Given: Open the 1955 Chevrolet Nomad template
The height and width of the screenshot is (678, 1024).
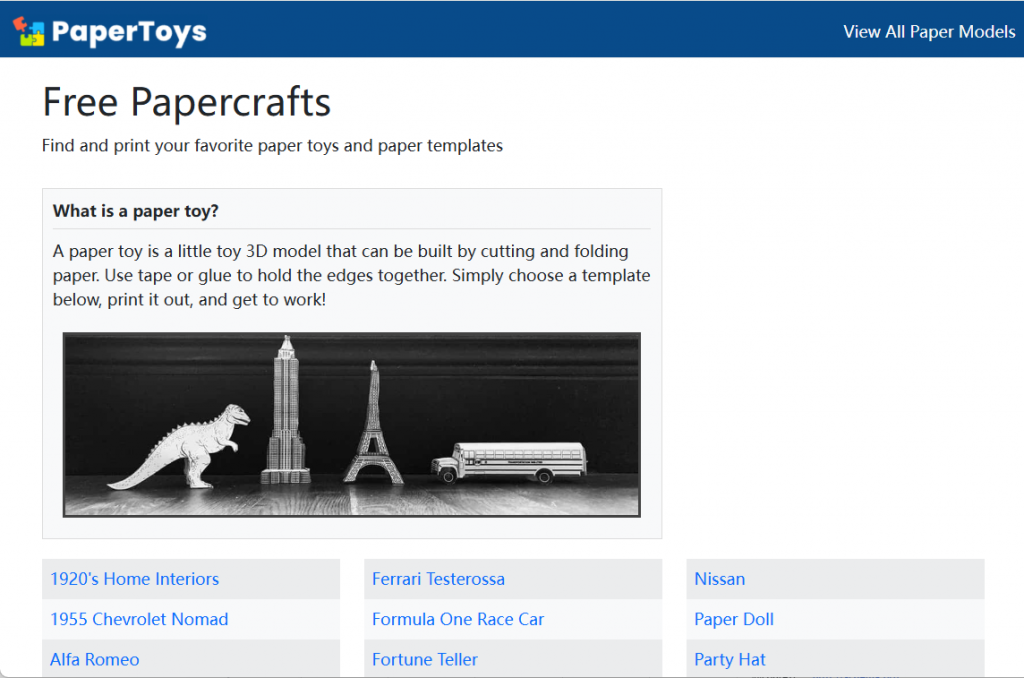Looking at the screenshot, I should pyautogui.click(x=139, y=619).
